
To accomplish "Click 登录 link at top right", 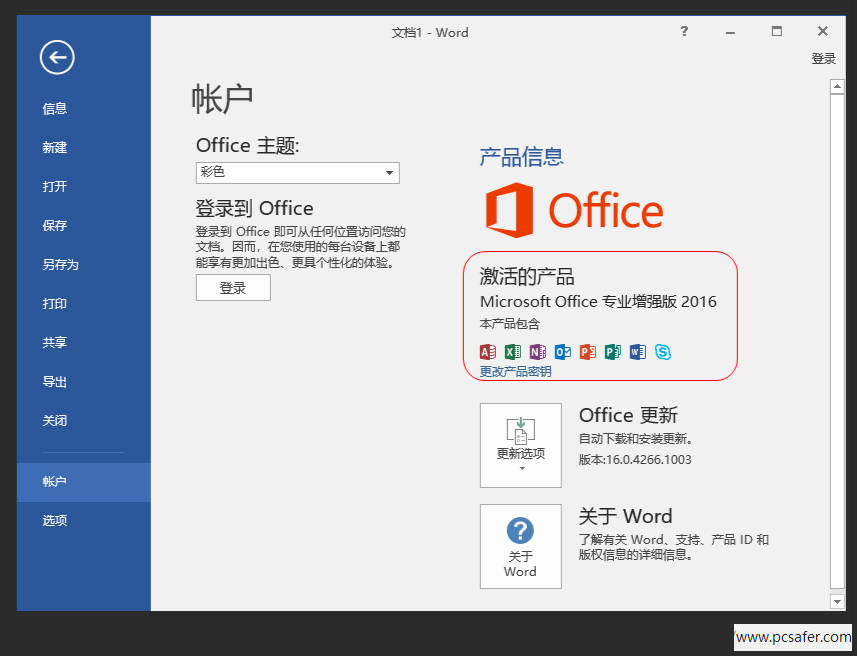I will click(823, 58).
